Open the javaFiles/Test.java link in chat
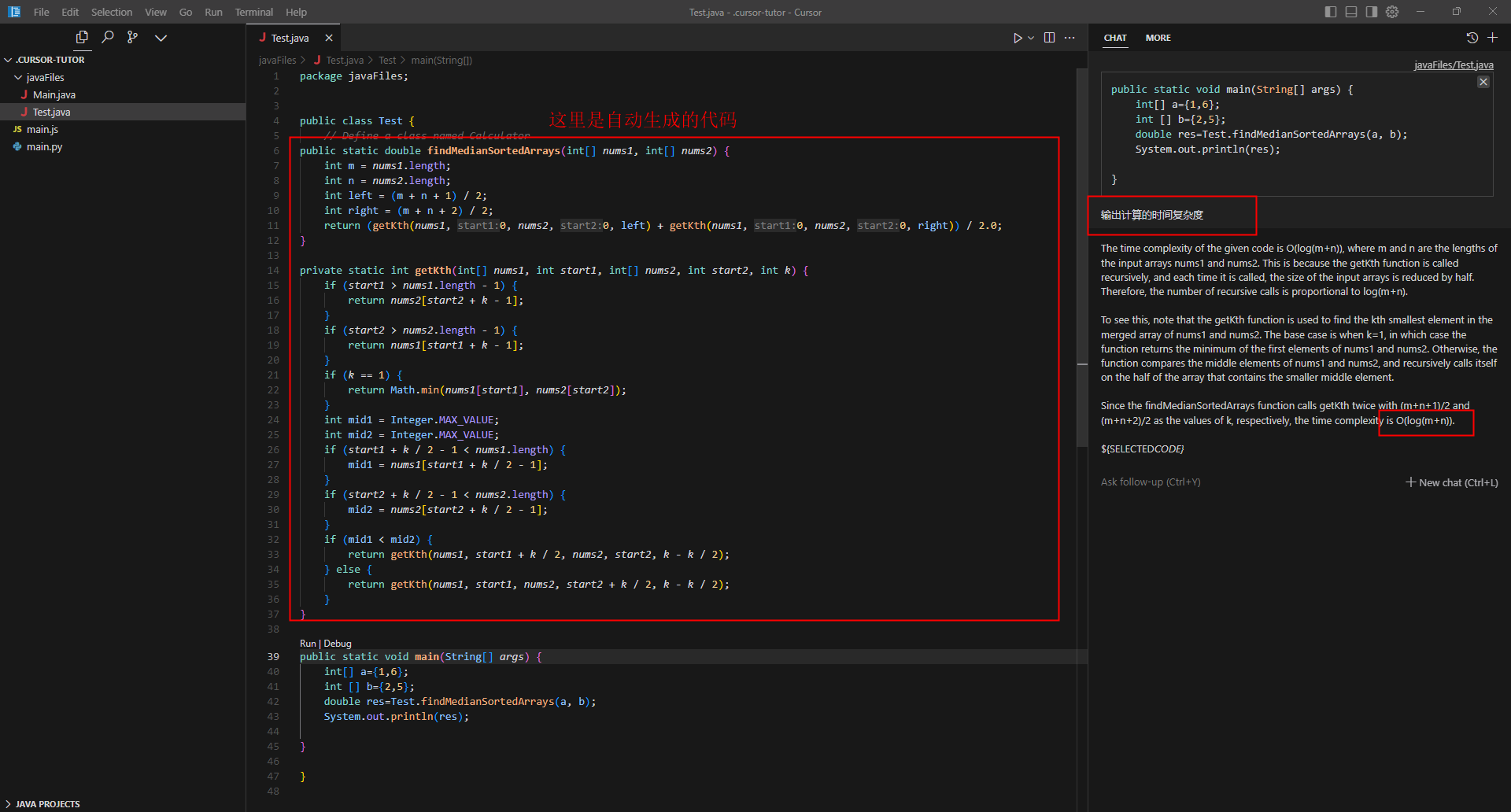Screen dimensions: 1511x812 coord(1454,65)
